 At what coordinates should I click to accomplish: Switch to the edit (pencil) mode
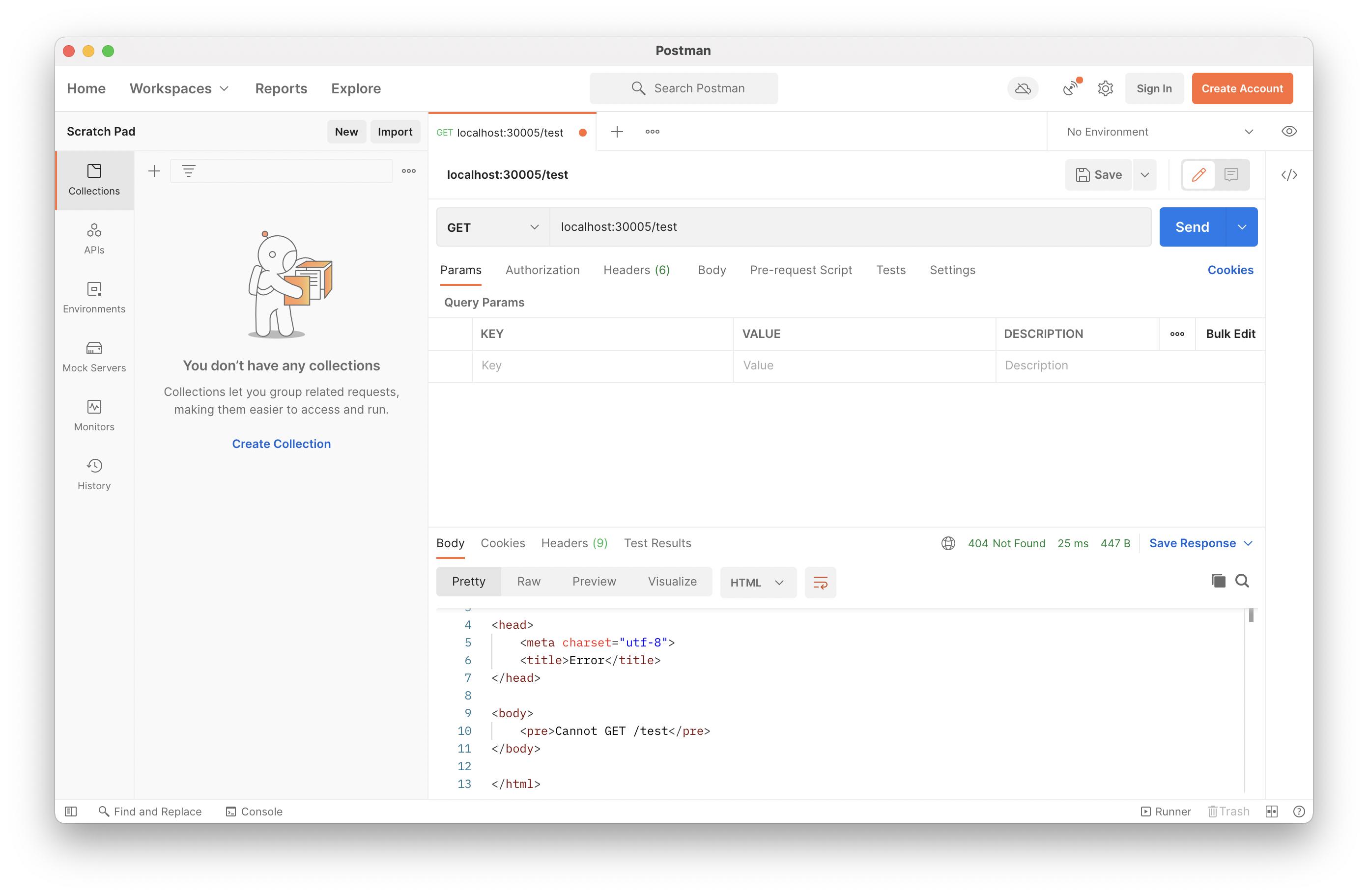point(1198,175)
